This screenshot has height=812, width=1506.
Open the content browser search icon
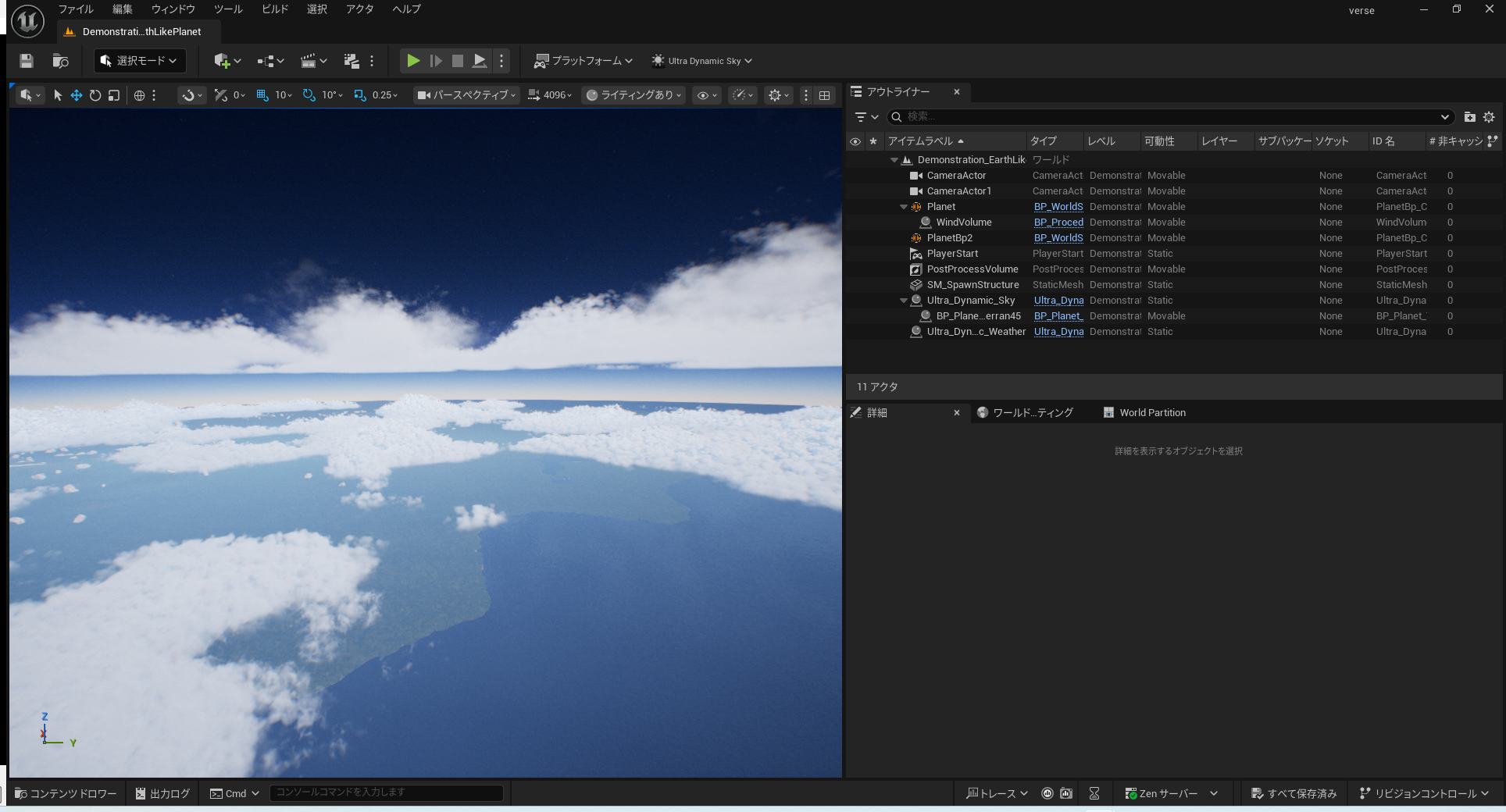coord(60,61)
